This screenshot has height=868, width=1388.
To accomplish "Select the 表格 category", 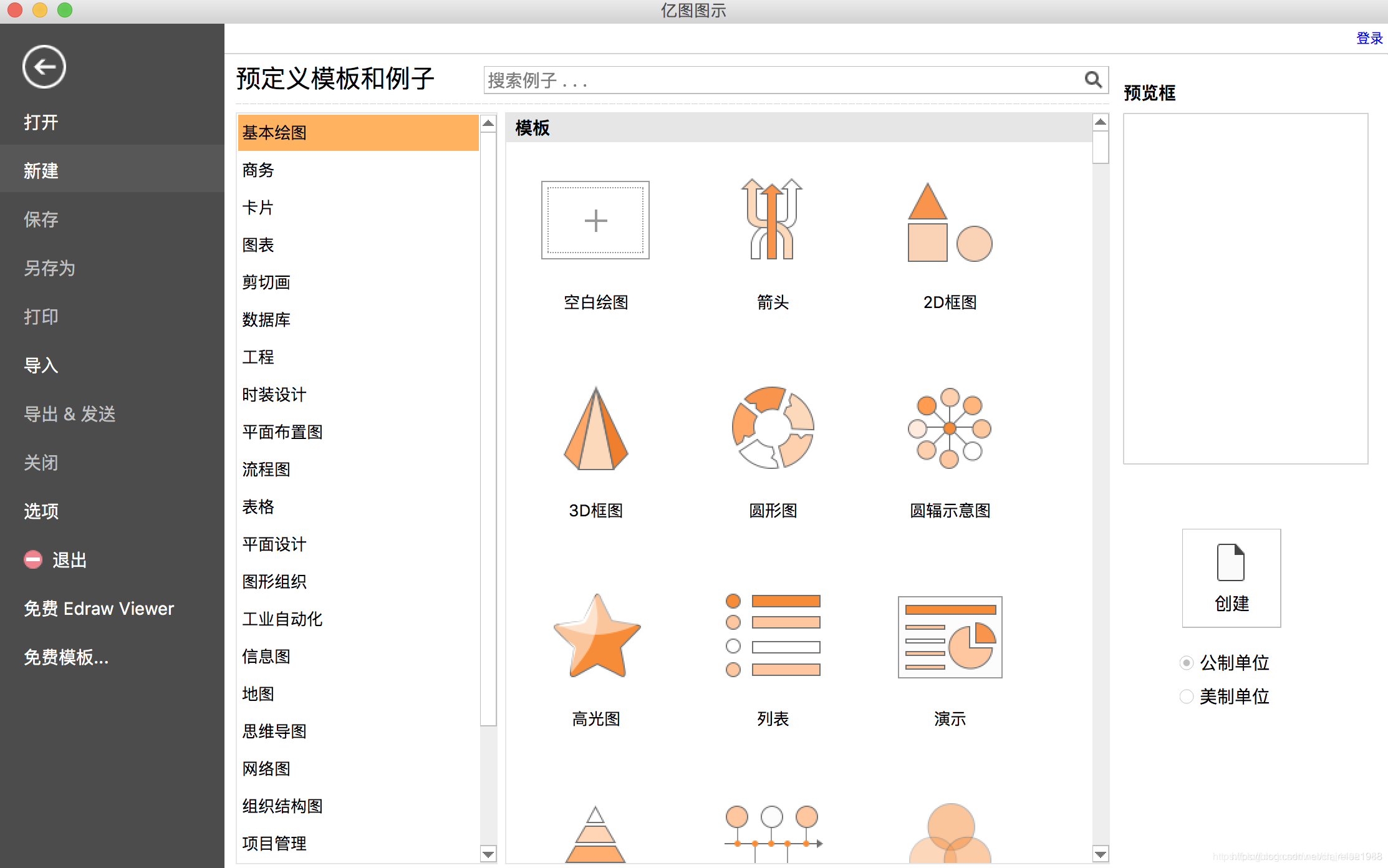I will (358, 506).
